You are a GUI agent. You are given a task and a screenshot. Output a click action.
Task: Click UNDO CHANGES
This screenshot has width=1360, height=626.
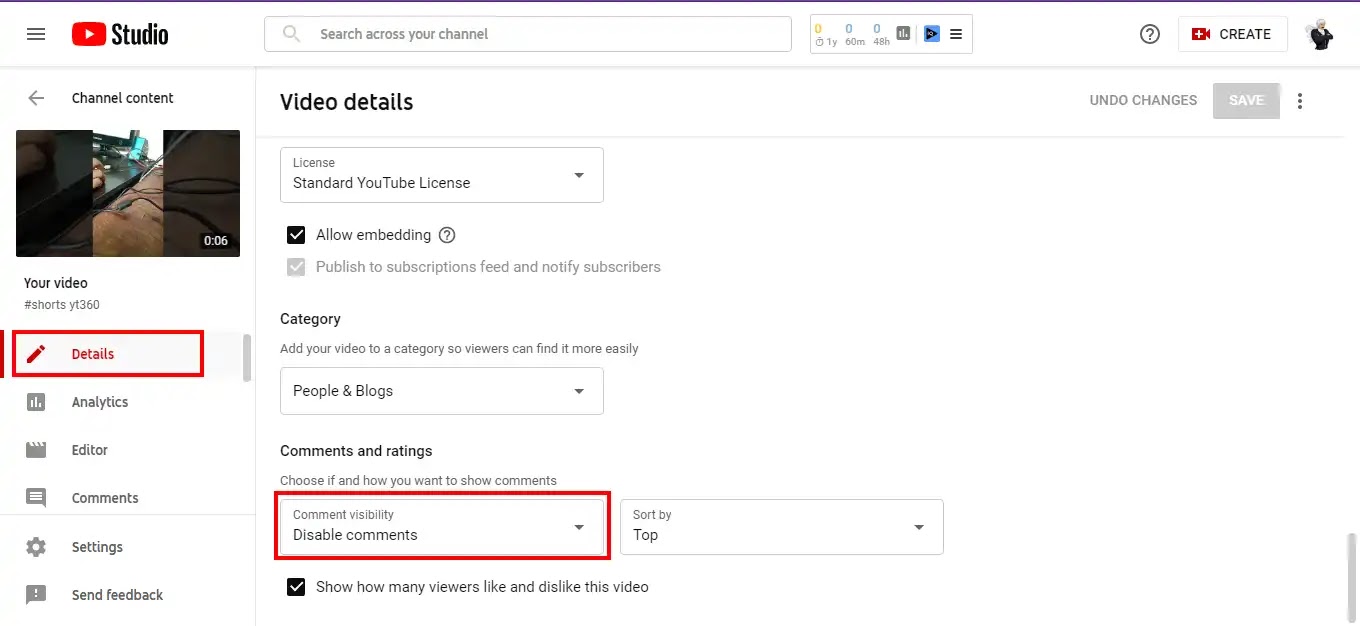[1143, 100]
